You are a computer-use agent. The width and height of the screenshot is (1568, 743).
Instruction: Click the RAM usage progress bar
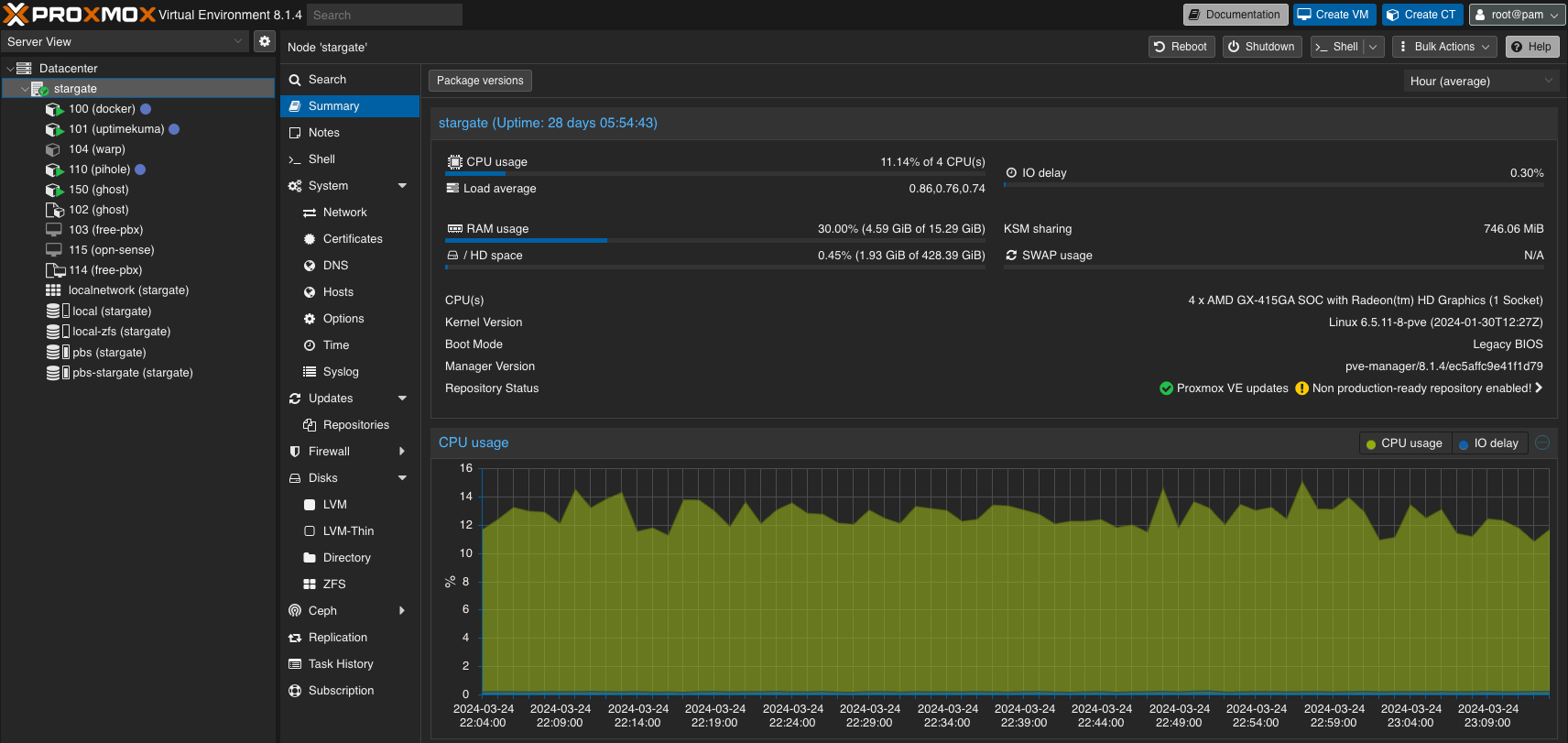(x=714, y=241)
